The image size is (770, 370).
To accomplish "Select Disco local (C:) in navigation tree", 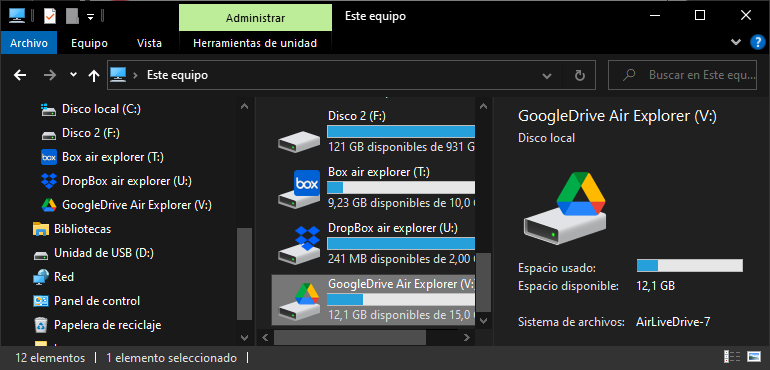I will 101,109.
